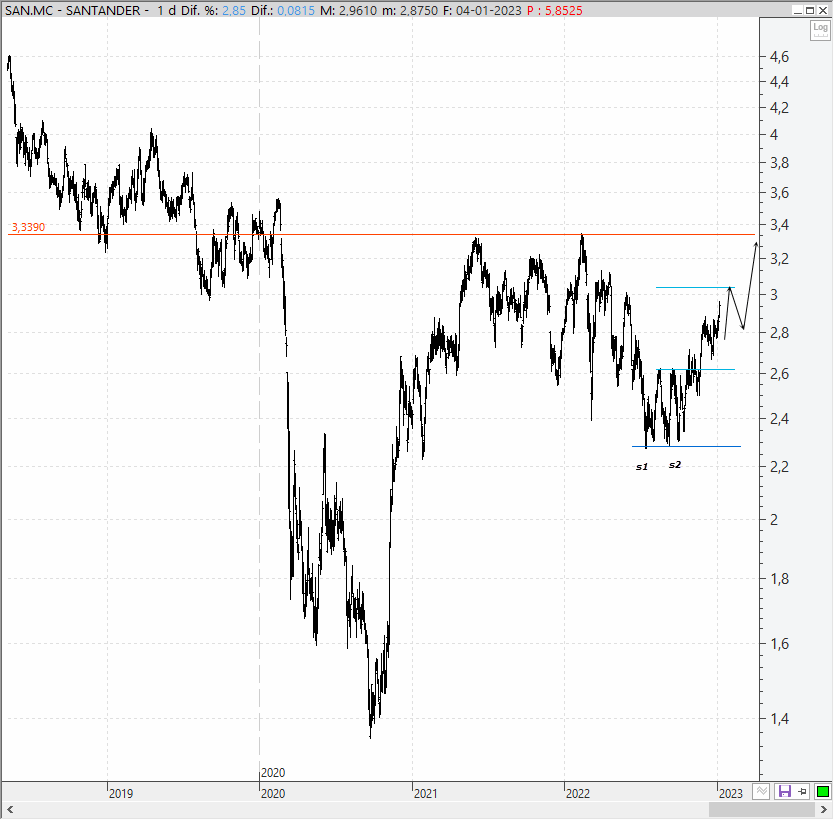The width and height of the screenshot is (834, 820).
Task: Click the 2022 label on time axis
Action: (x=578, y=793)
